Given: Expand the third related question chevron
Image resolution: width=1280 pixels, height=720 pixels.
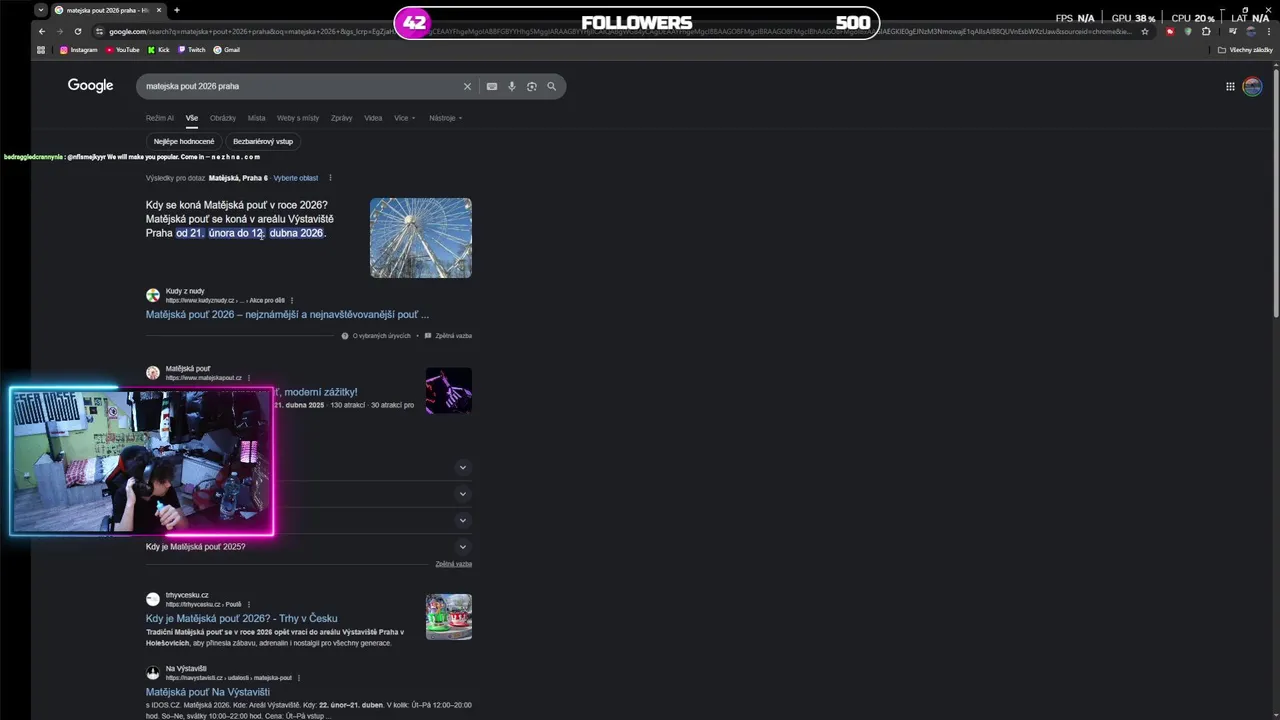Looking at the screenshot, I should click(x=463, y=520).
